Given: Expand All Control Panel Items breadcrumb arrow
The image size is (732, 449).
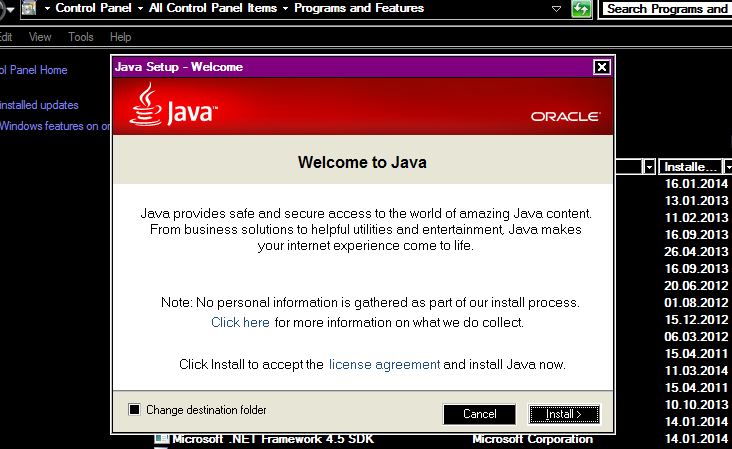Looking at the screenshot, I should (285, 9).
